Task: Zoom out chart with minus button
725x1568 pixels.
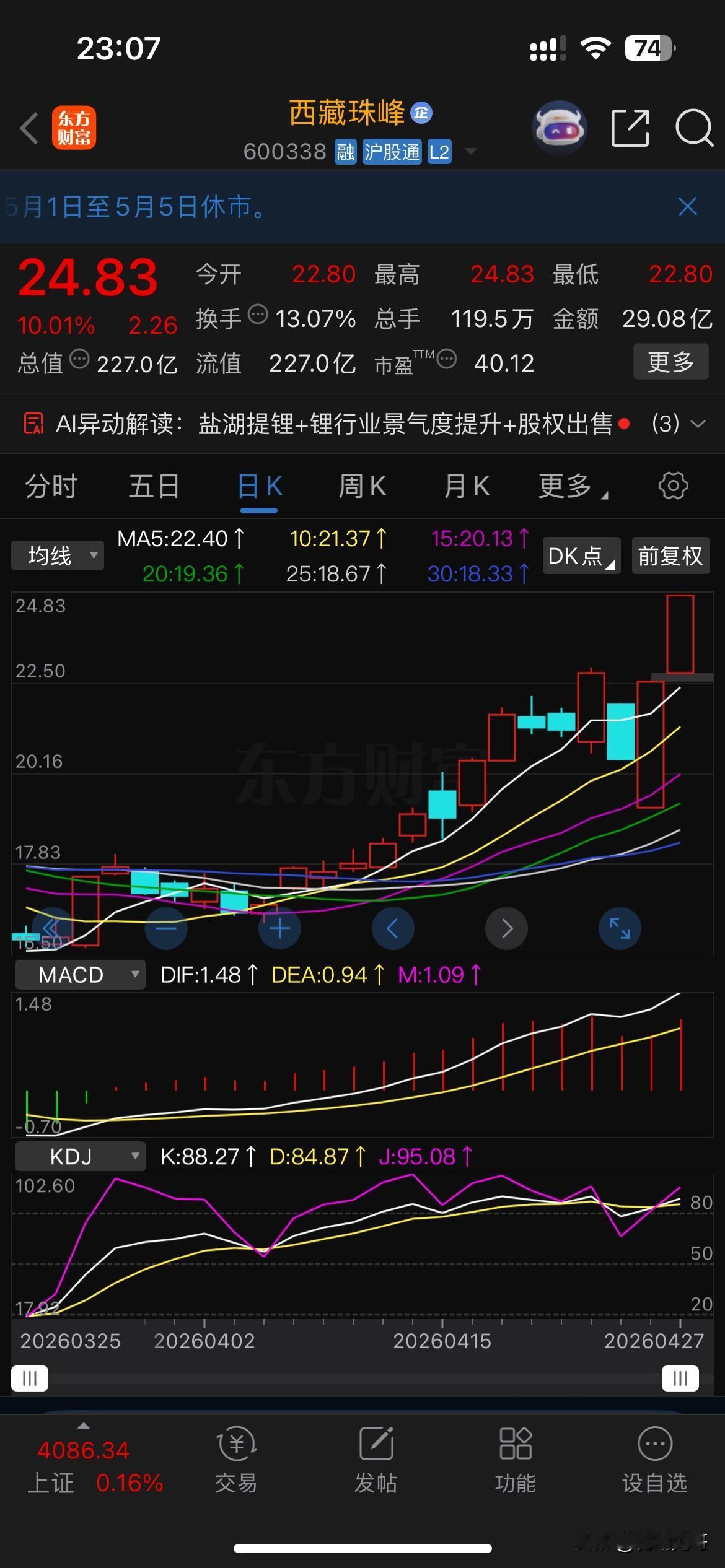Action: pos(166,928)
